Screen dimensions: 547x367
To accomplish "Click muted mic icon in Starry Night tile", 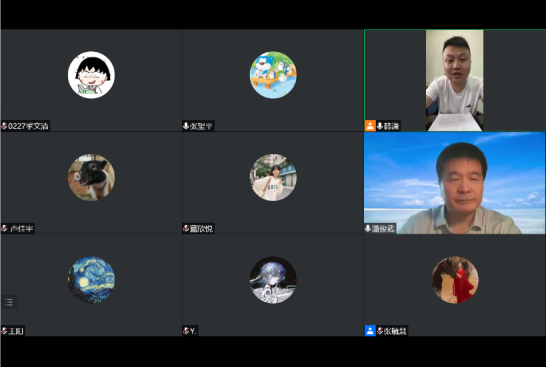I will pyautogui.click(x=4, y=331).
